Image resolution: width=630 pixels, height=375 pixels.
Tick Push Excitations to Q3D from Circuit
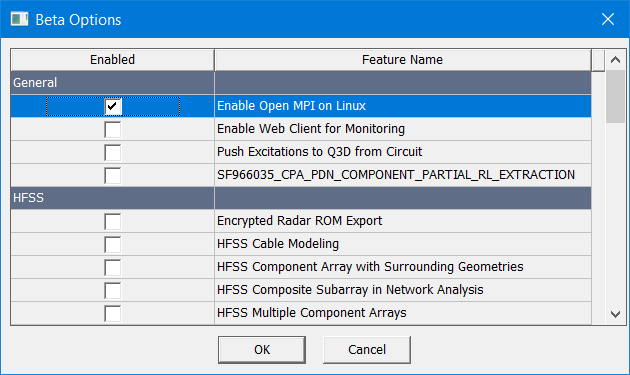tap(112, 152)
